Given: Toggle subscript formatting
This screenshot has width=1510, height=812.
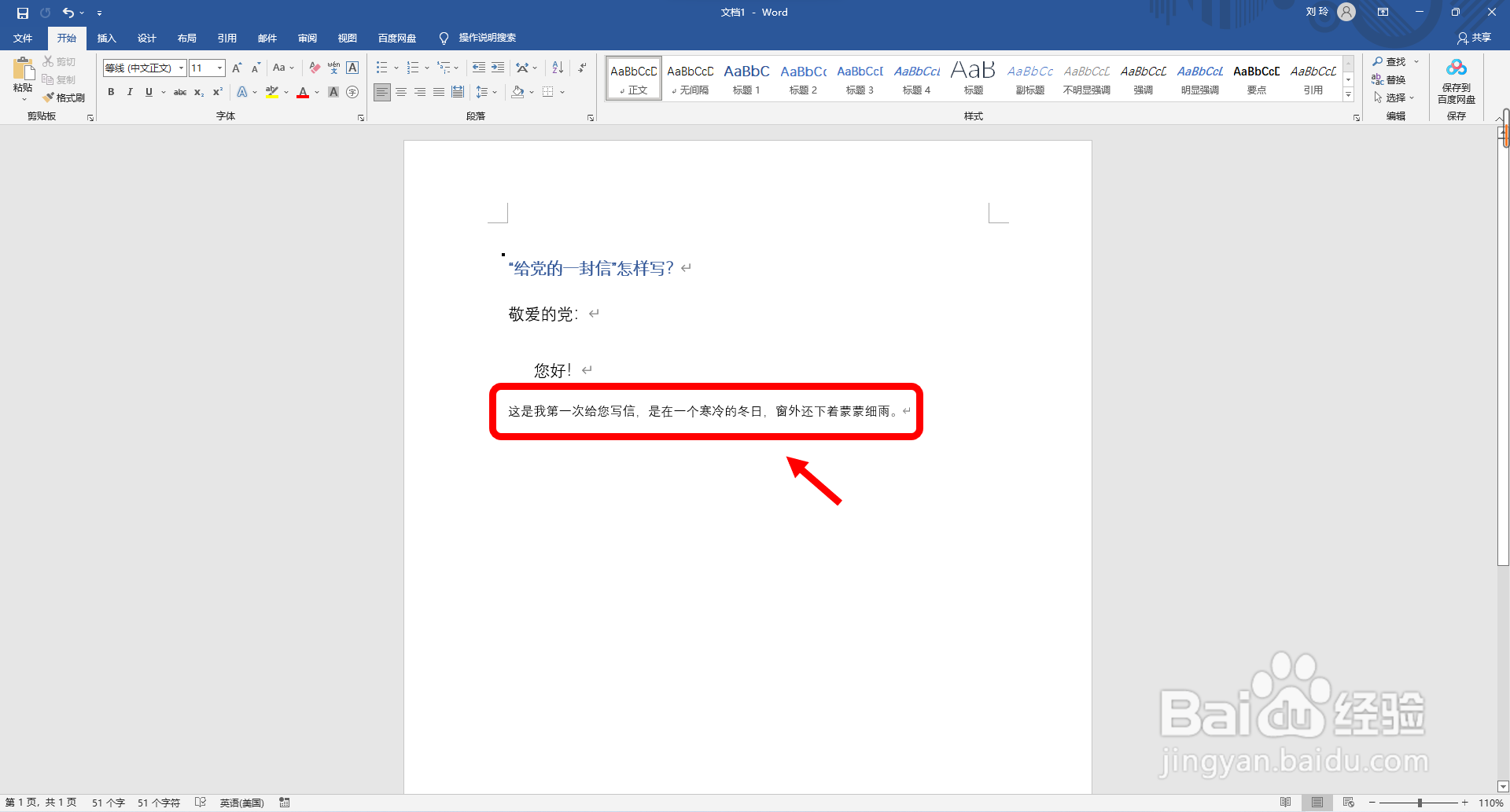Looking at the screenshot, I should click(x=199, y=92).
